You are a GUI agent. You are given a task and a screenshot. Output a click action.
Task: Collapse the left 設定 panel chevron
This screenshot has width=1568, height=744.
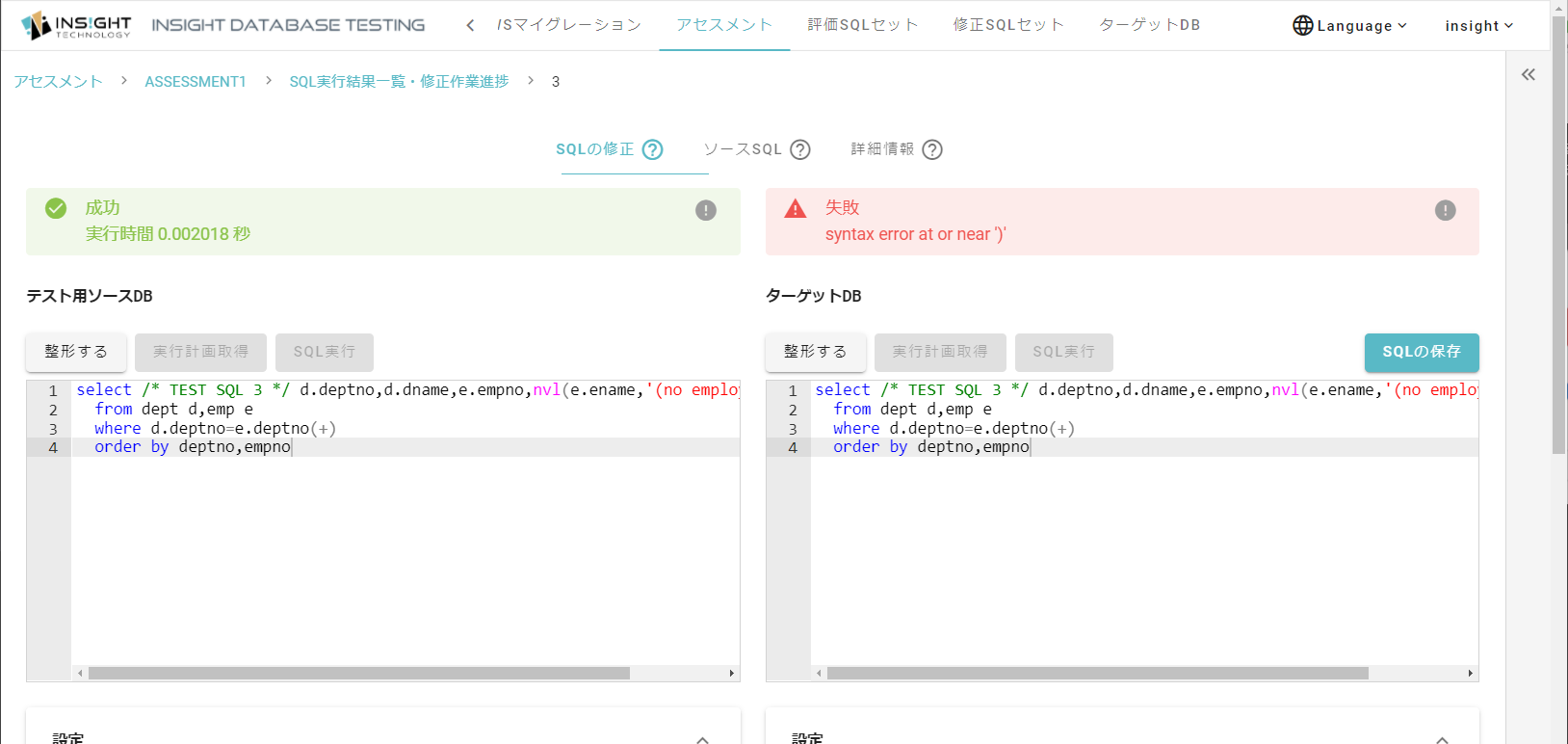click(703, 739)
